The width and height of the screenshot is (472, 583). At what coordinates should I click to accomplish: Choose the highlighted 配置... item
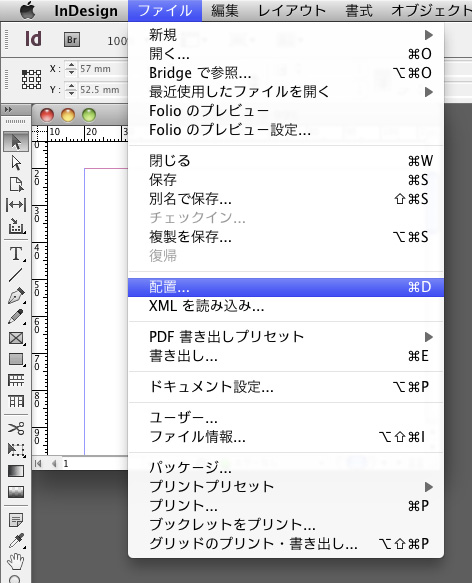[x=286, y=287]
